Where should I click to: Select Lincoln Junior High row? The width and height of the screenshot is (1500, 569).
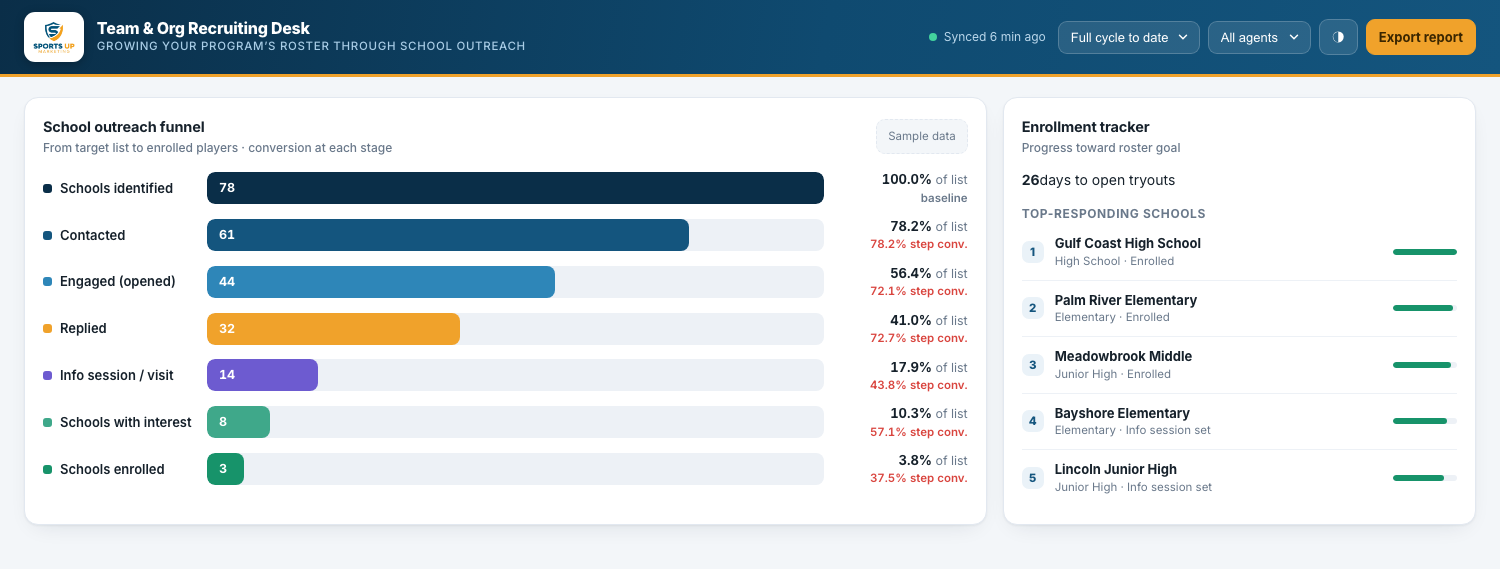[1239, 478]
